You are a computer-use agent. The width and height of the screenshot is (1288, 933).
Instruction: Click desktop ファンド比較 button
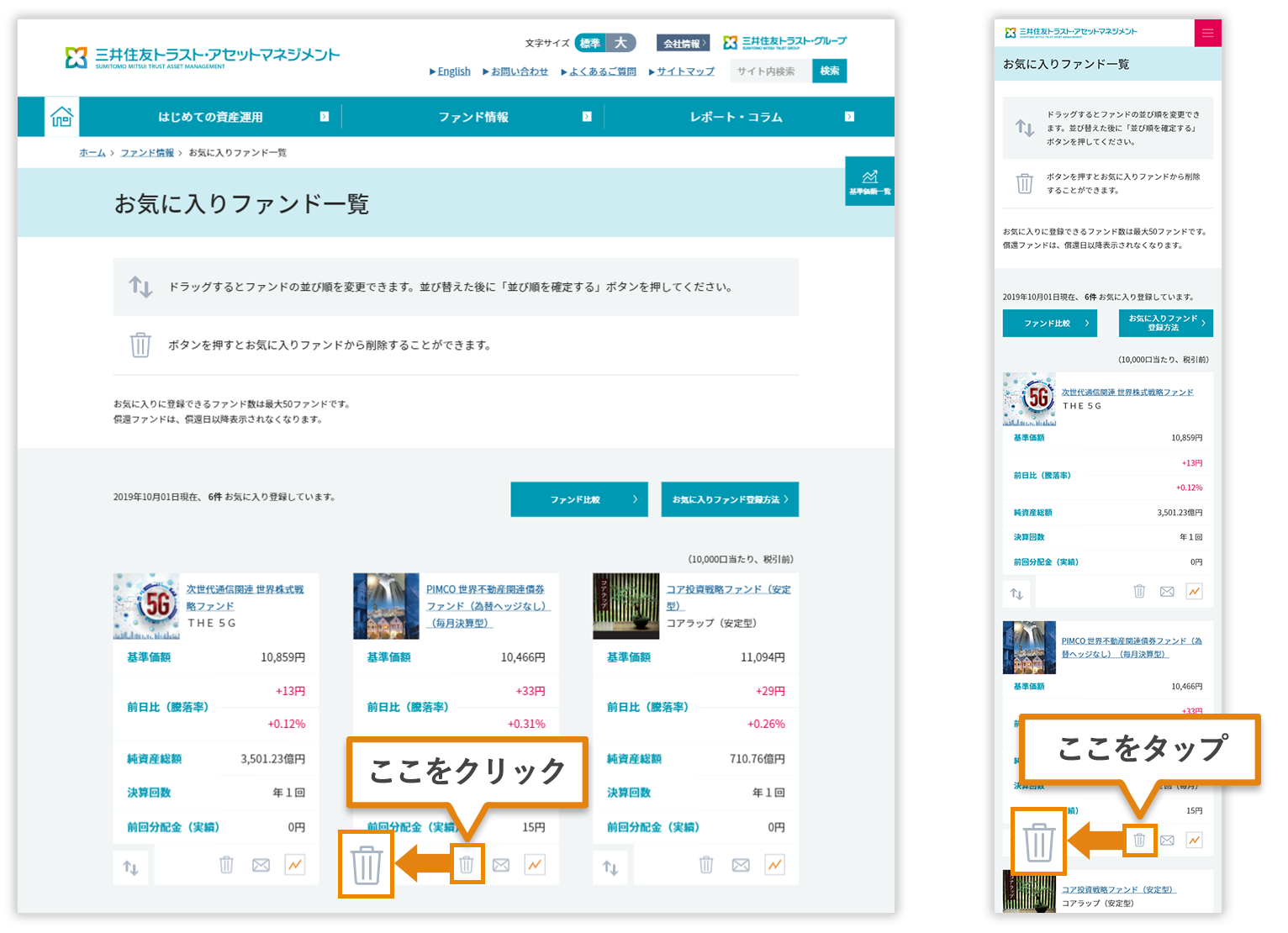pos(579,499)
